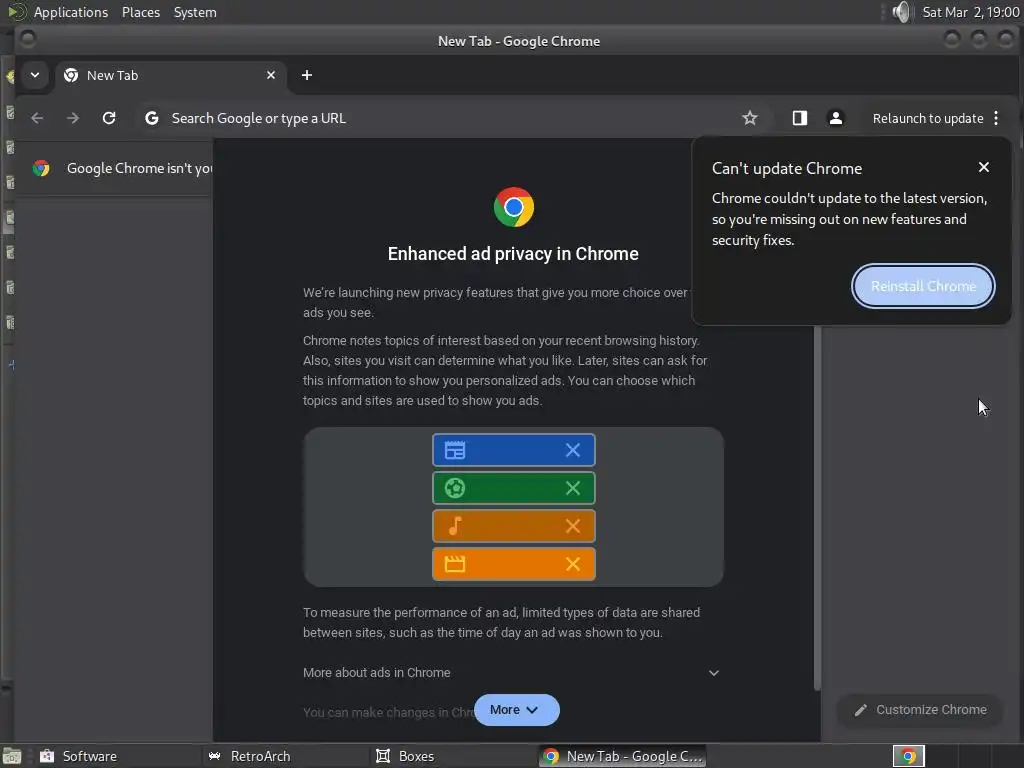This screenshot has width=1024, height=768.
Task: Dismiss the Can't update Chrome popup
Action: pyautogui.click(x=984, y=167)
